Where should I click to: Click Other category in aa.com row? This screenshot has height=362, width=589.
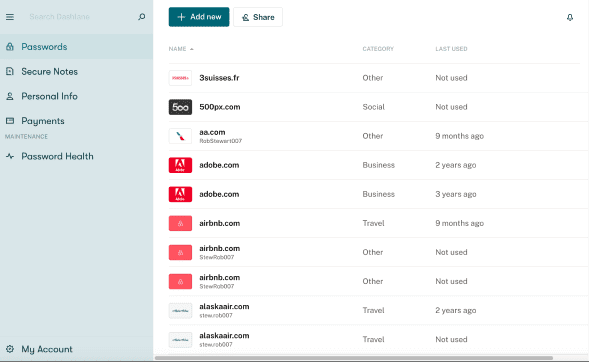373,136
